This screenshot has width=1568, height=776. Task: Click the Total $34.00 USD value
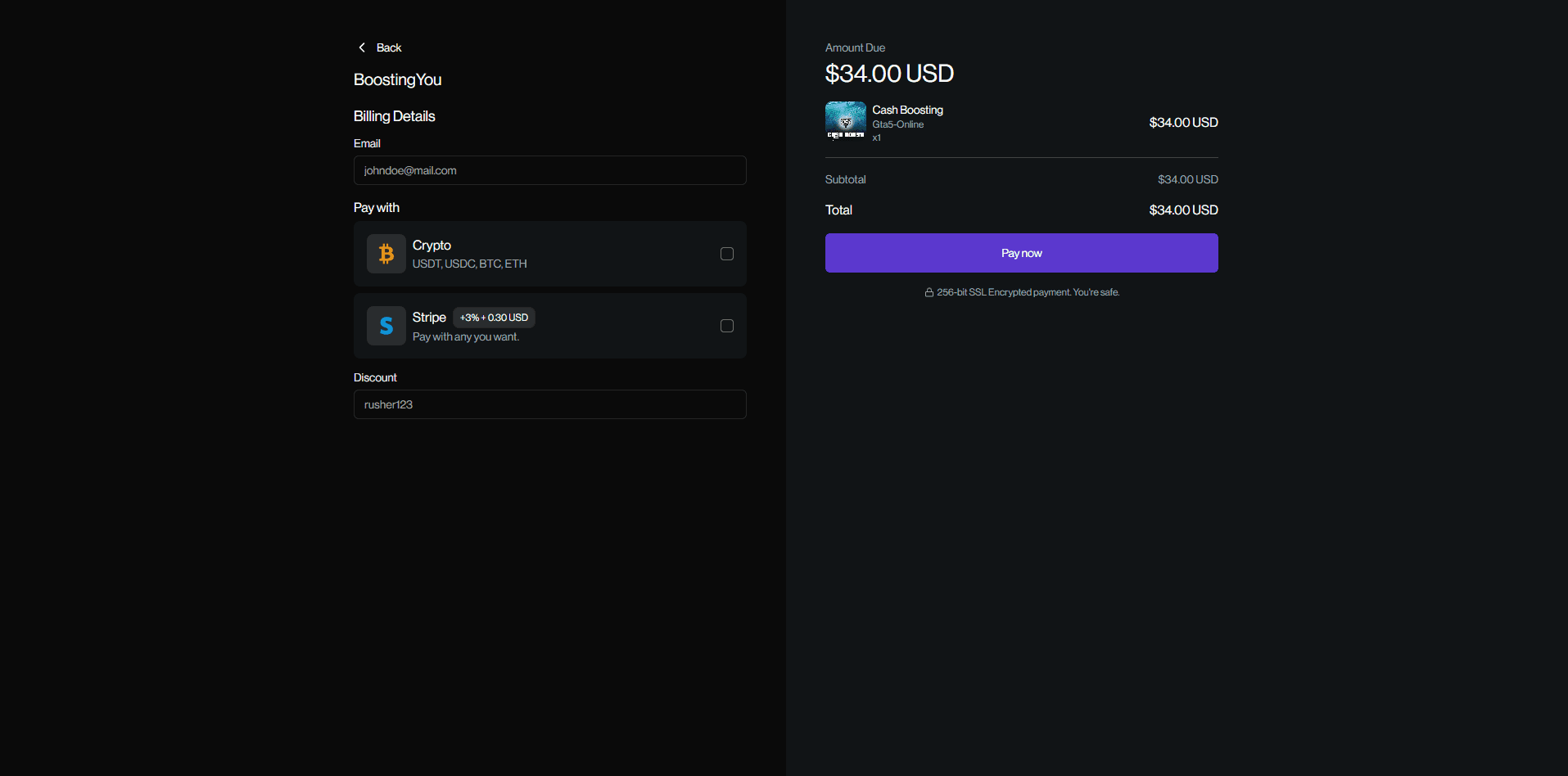tap(1184, 210)
